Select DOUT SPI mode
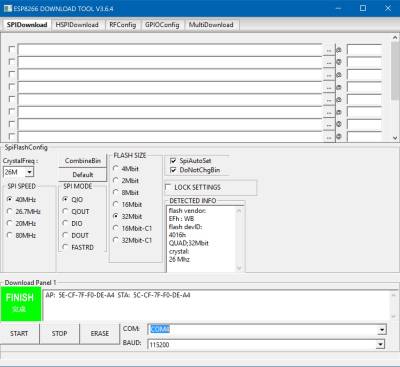 point(76,235)
